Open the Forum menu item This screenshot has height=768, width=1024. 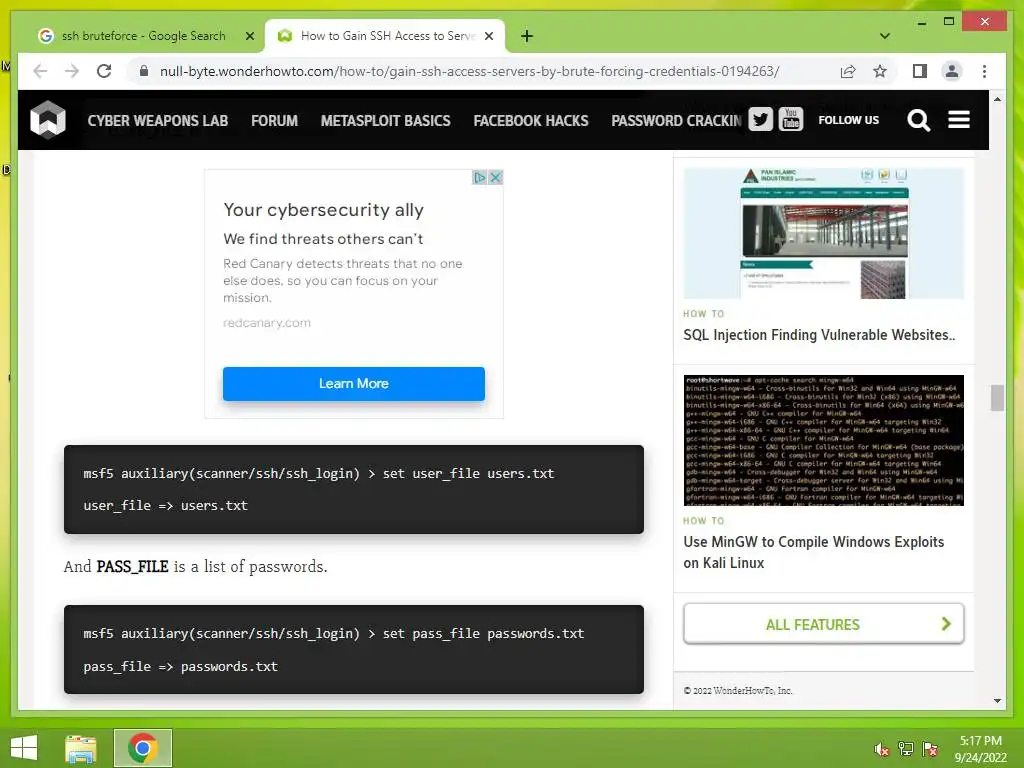pos(274,121)
